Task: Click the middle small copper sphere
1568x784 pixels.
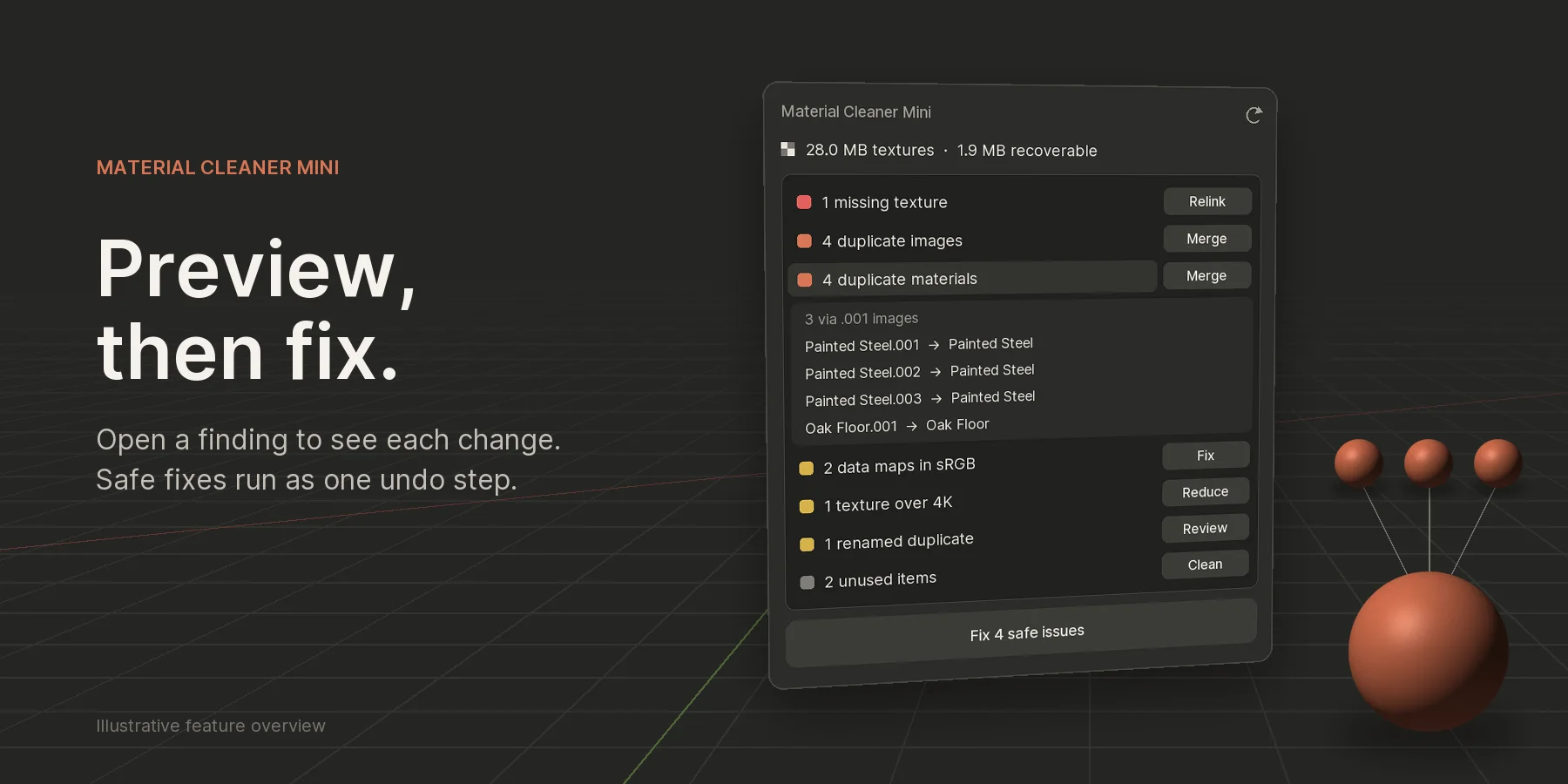Action: point(1429,462)
